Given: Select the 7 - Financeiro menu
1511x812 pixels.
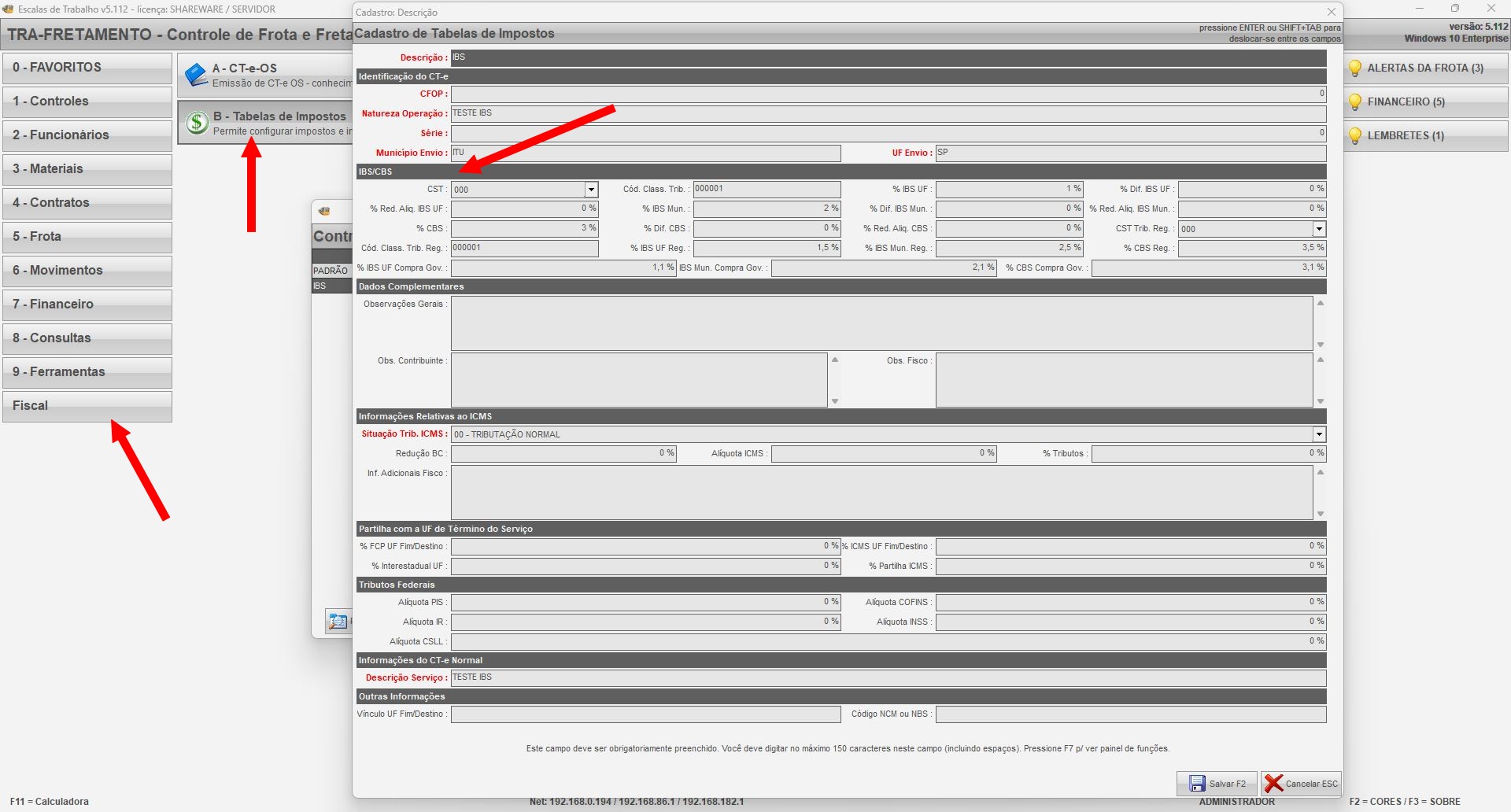Looking at the screenshot, I should coord(87,304).
